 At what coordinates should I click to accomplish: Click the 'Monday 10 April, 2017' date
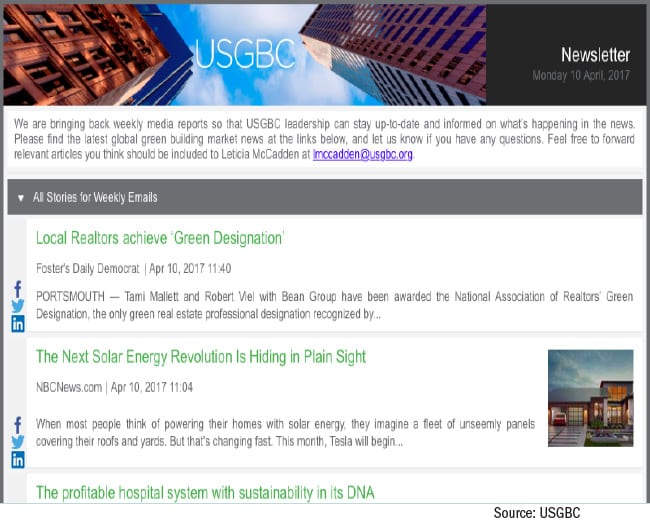(x=581, y=75)
